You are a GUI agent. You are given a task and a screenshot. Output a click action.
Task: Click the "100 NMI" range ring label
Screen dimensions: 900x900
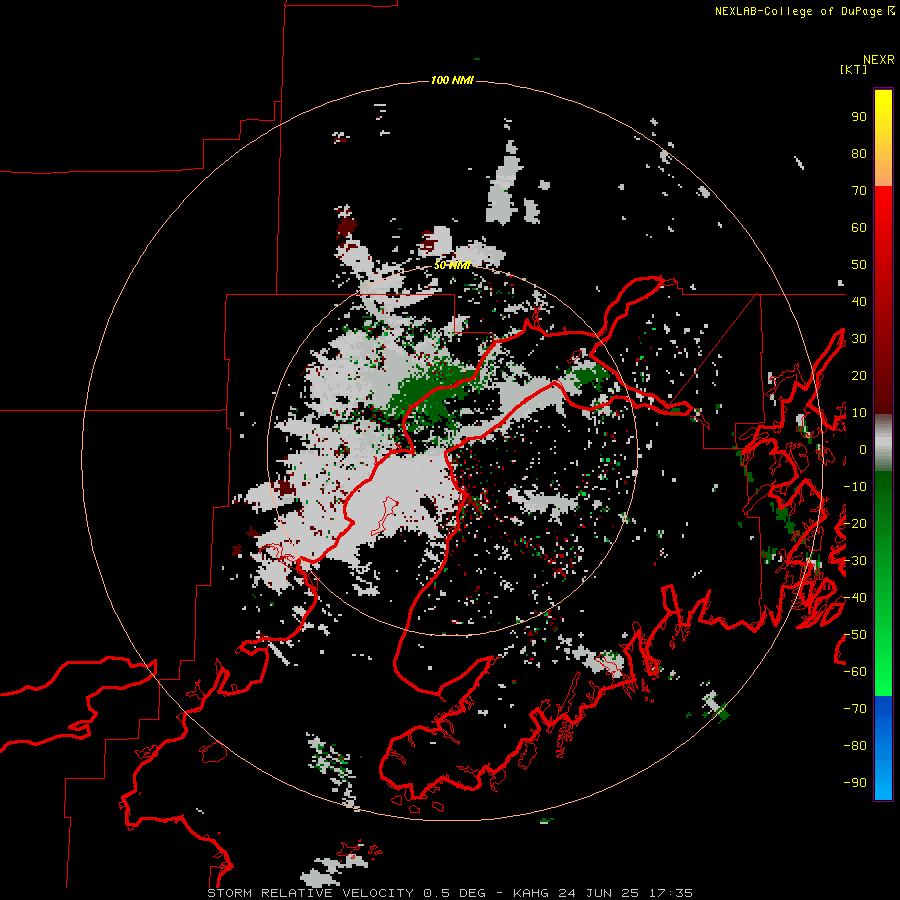(452, 80)
